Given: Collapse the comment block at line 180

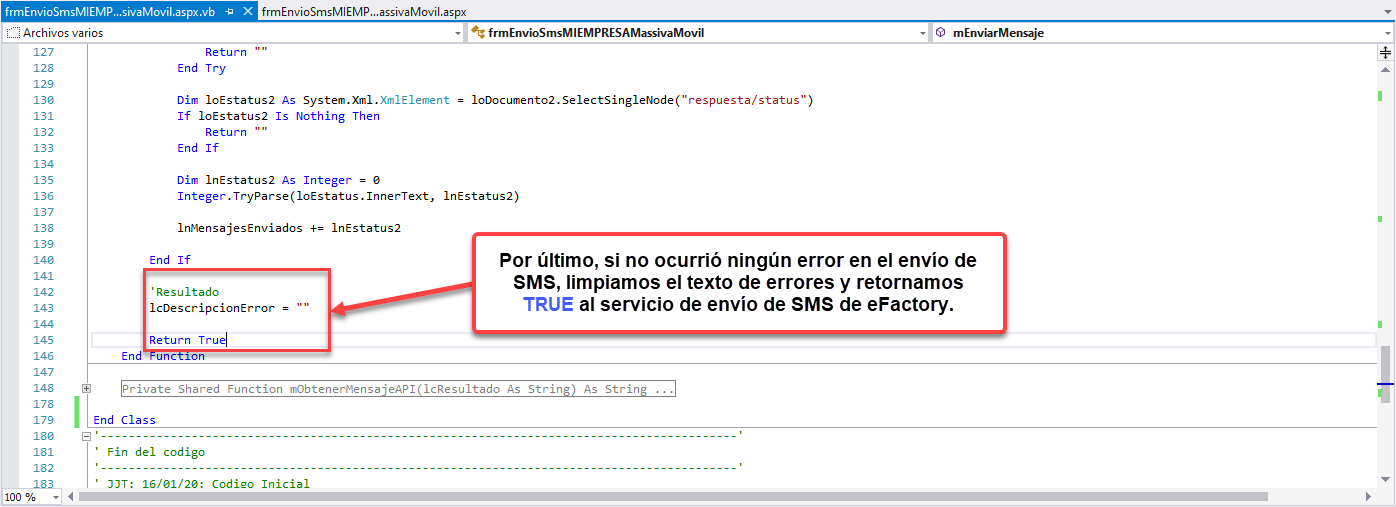Looking at the screenshot, I should coord(86,436).
